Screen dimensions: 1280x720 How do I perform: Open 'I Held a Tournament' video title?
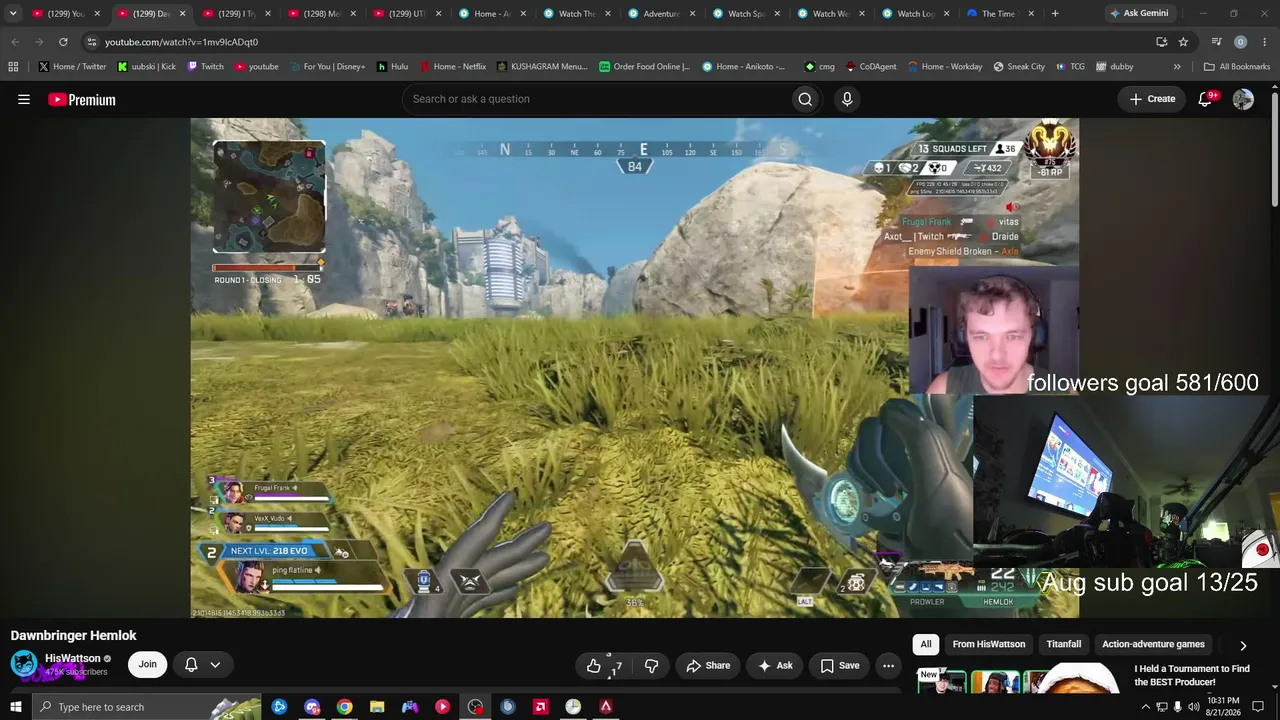click(x=1192, y=676)
